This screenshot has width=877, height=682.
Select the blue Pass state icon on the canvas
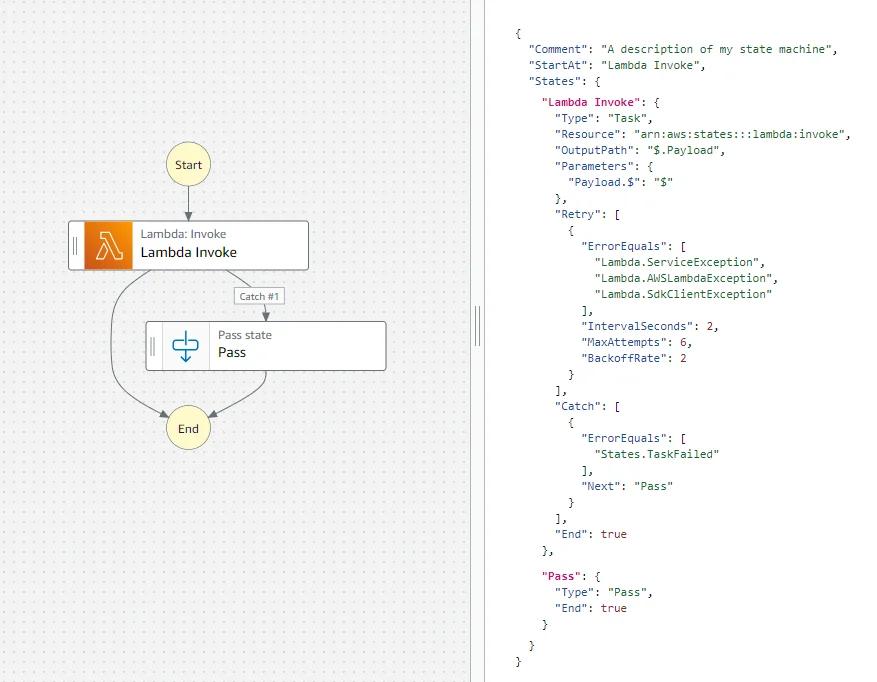pos(186,345)
